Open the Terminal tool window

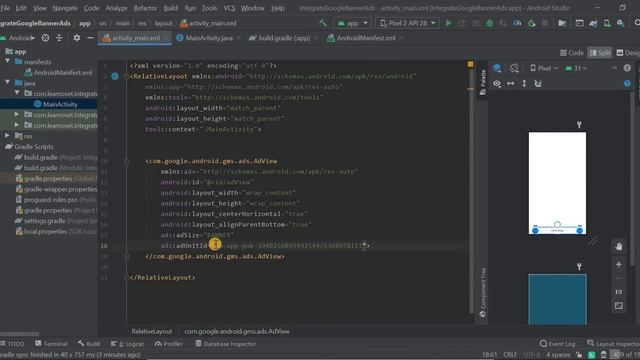click(x=51, y=344)
